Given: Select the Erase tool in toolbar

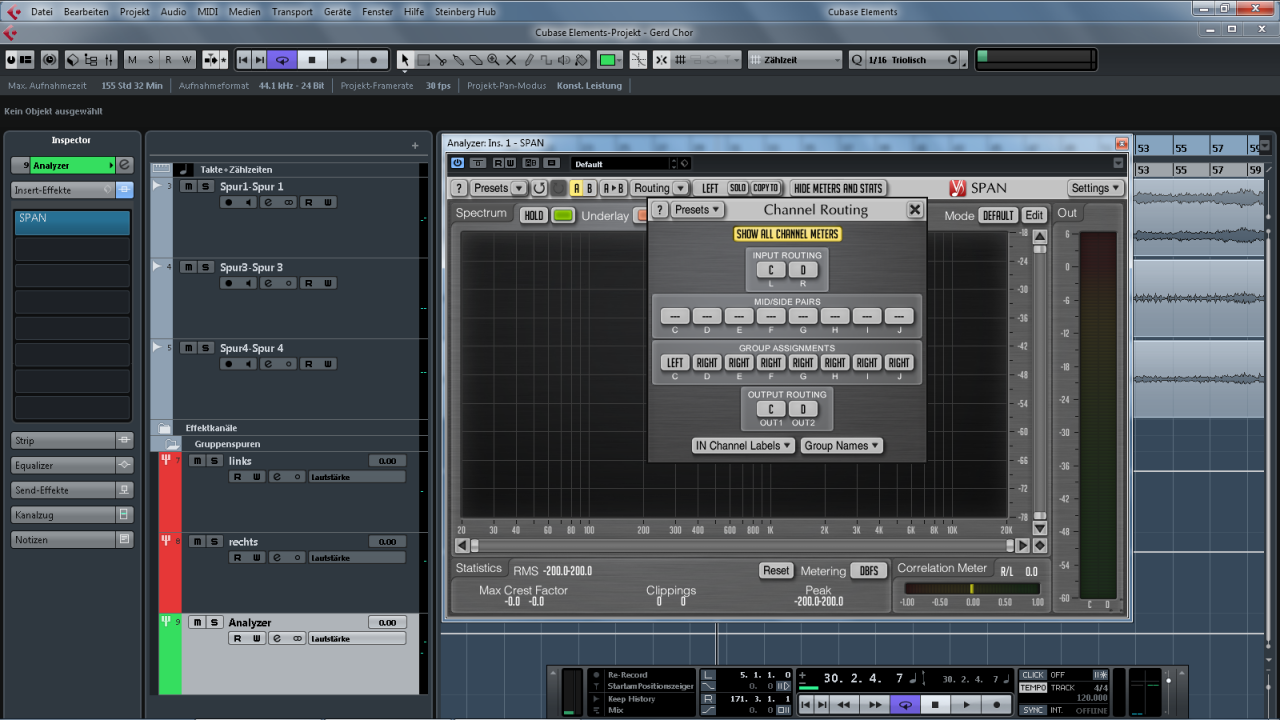Looking at the screenshot, I should pos(476,60).
